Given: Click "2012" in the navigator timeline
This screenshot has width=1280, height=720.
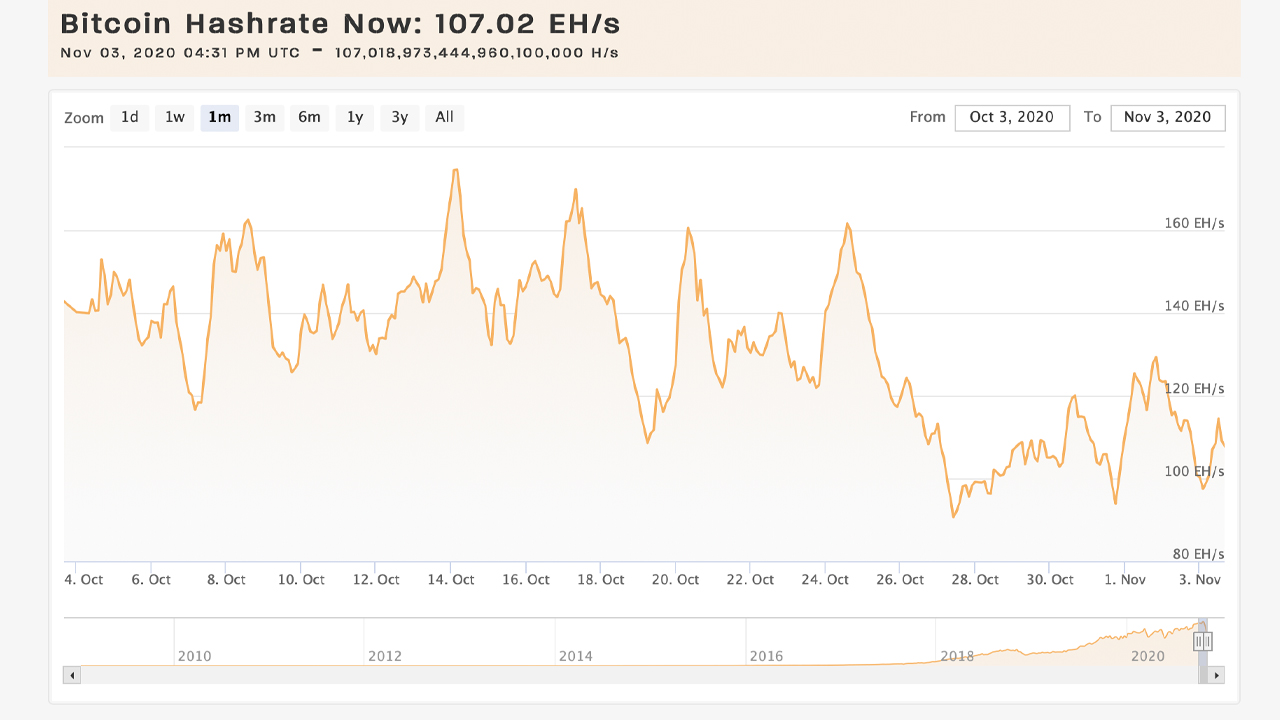Looking at the screenshot, I should 385,656.
